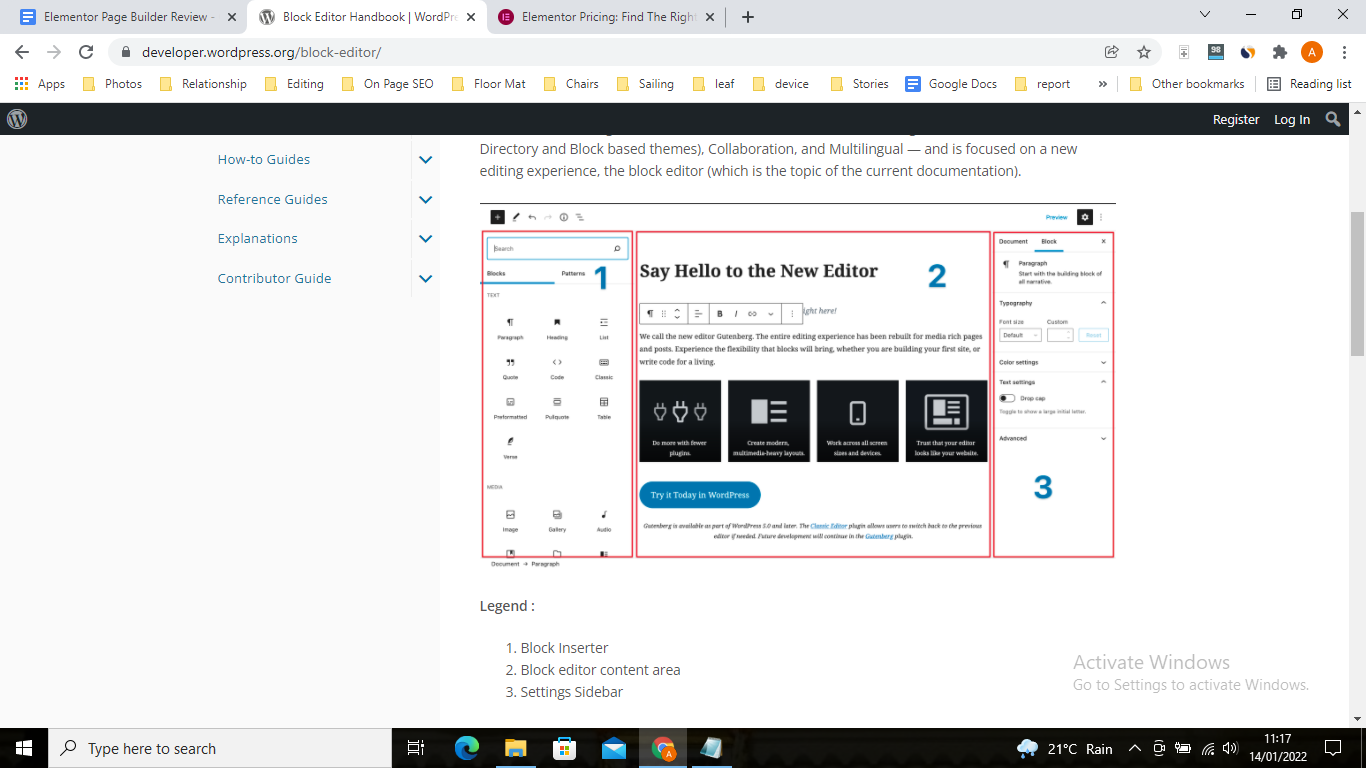The width and height of the screenshot is (1366, 768).
Task: Open the Explanations link
Action: coord(258,238)
